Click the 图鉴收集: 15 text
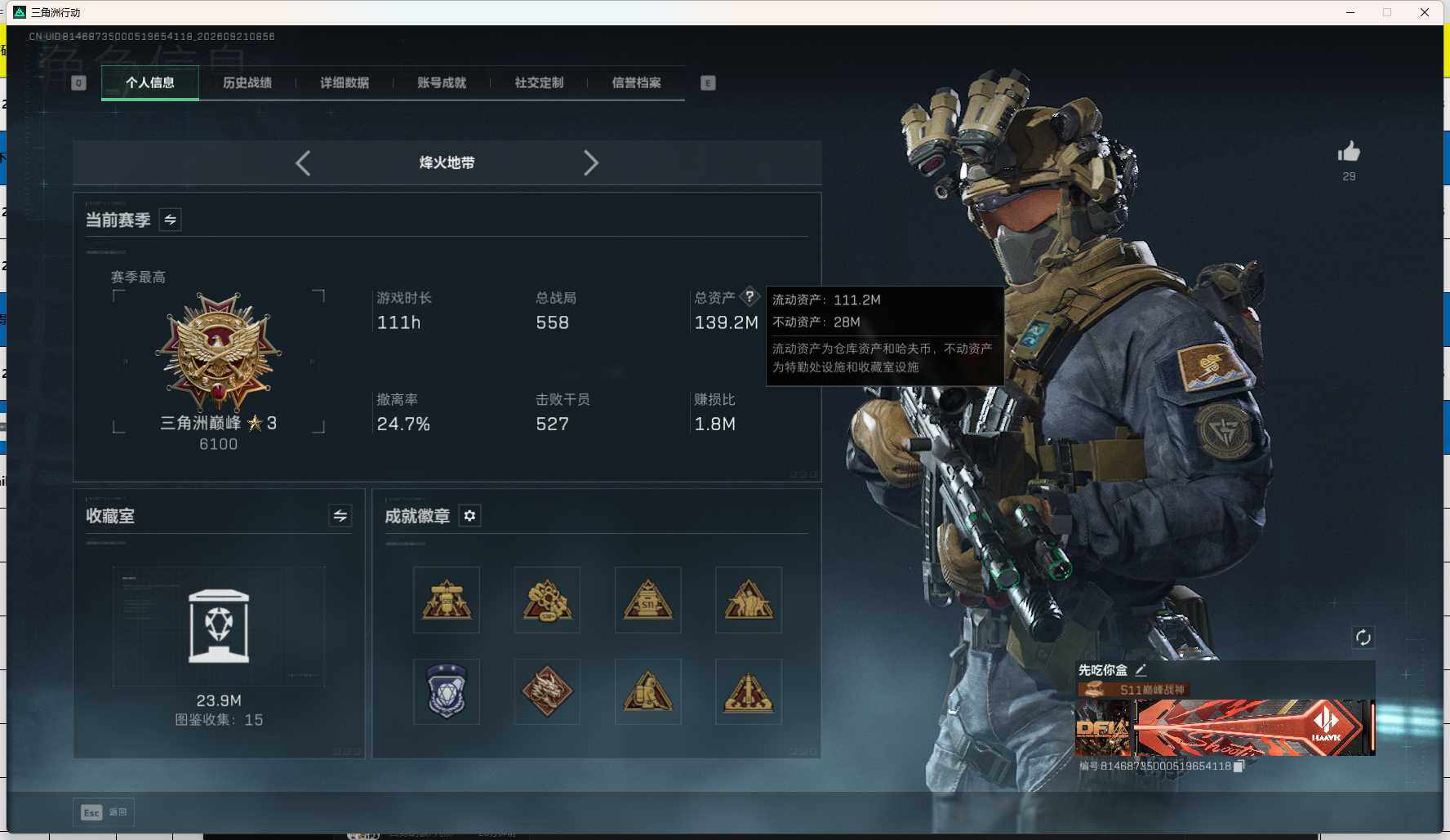The width and height of the screenshot is (1450, 840). click(219, 720)
